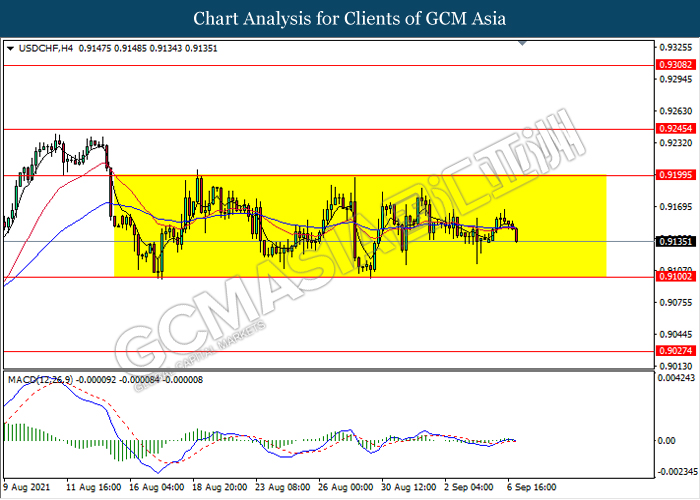
Task: Click the 0.90445 price axis value
Action: pyautogui.click(x=676, y=334)
